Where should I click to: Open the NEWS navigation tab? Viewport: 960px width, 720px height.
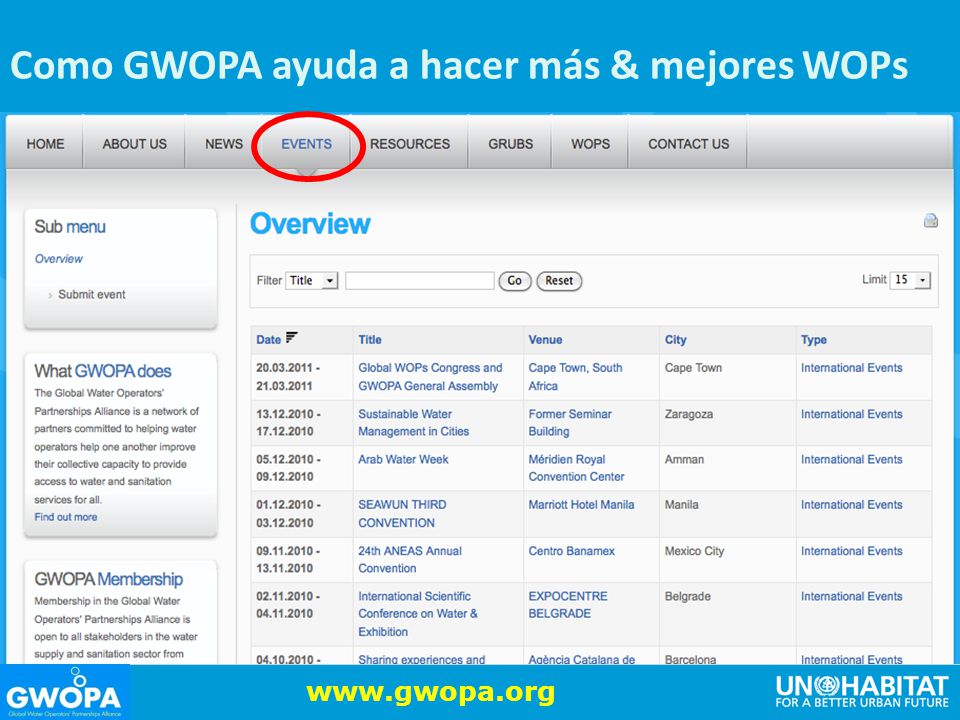[x=224, y=144]
